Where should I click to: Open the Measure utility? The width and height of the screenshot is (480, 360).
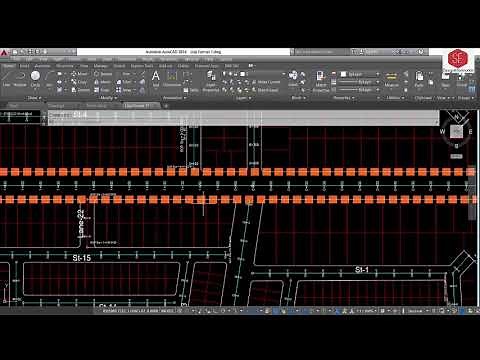click(391, 79)
